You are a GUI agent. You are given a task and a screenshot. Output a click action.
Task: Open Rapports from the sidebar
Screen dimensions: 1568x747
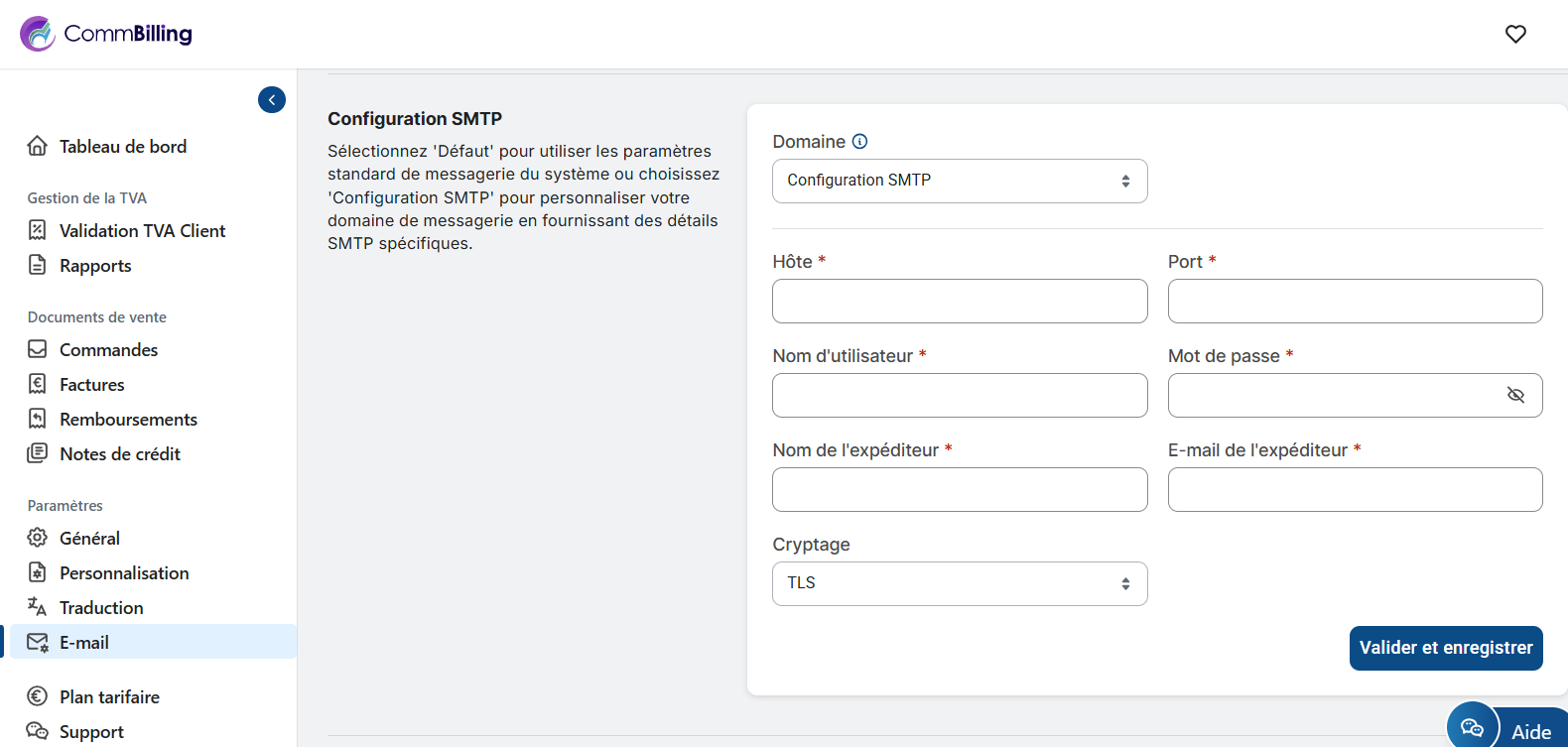(x=95, y=265)
